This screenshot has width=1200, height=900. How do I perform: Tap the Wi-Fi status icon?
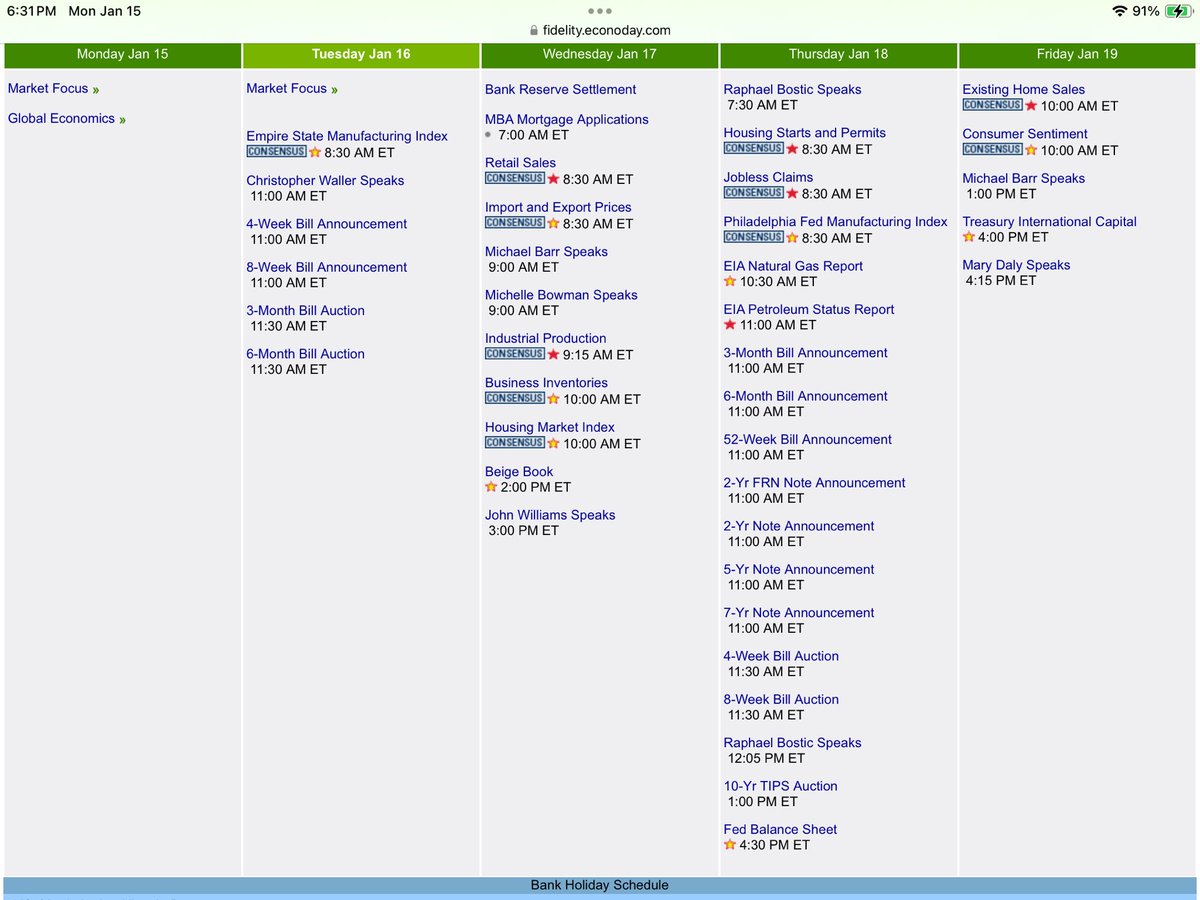click(x=1119, y=11)
